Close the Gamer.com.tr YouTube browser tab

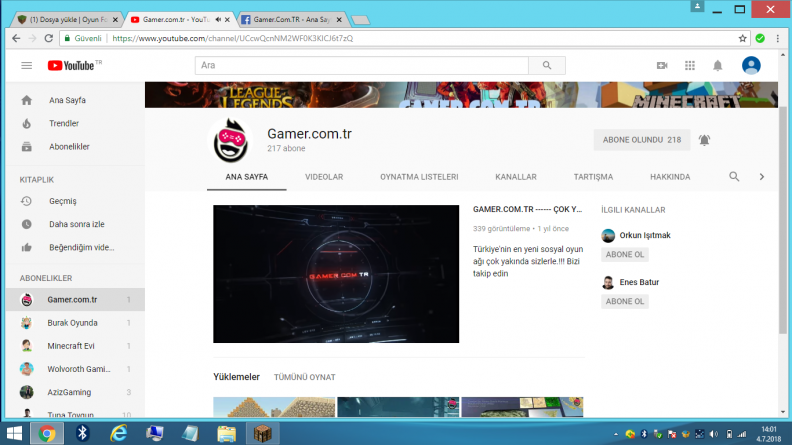coord(227,20)
